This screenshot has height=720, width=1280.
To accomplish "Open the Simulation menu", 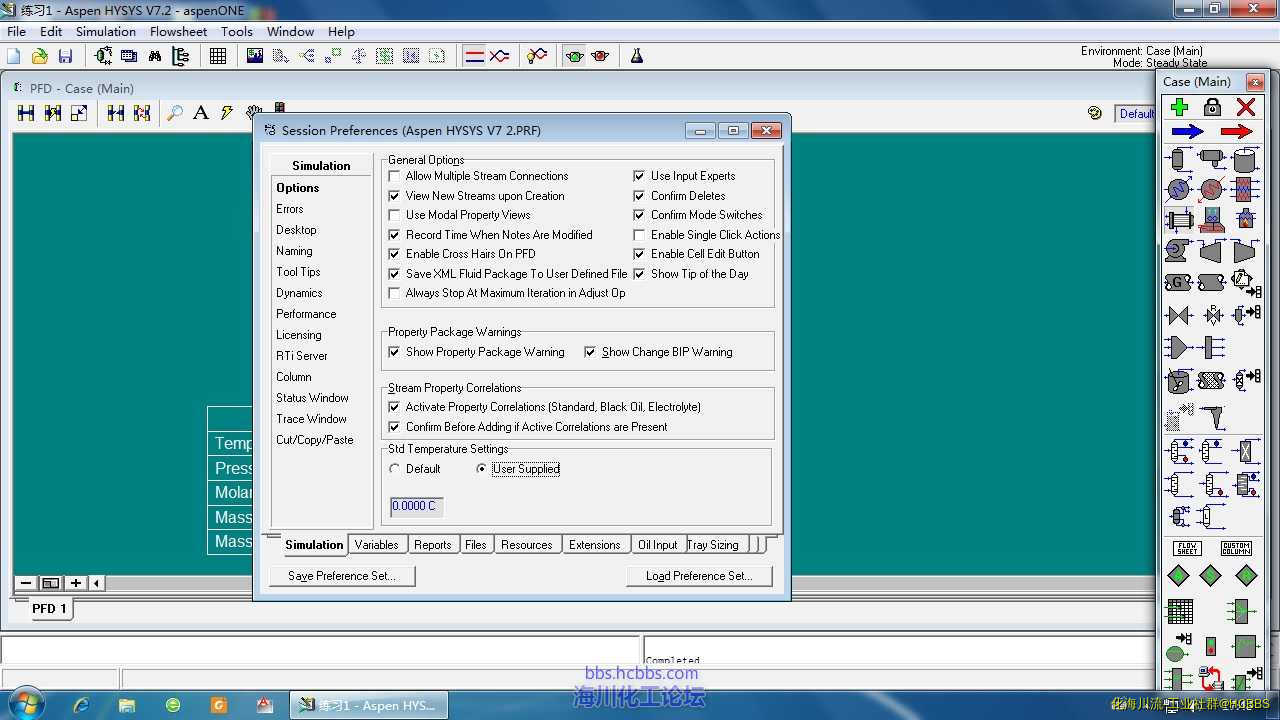I will (106, 31).
